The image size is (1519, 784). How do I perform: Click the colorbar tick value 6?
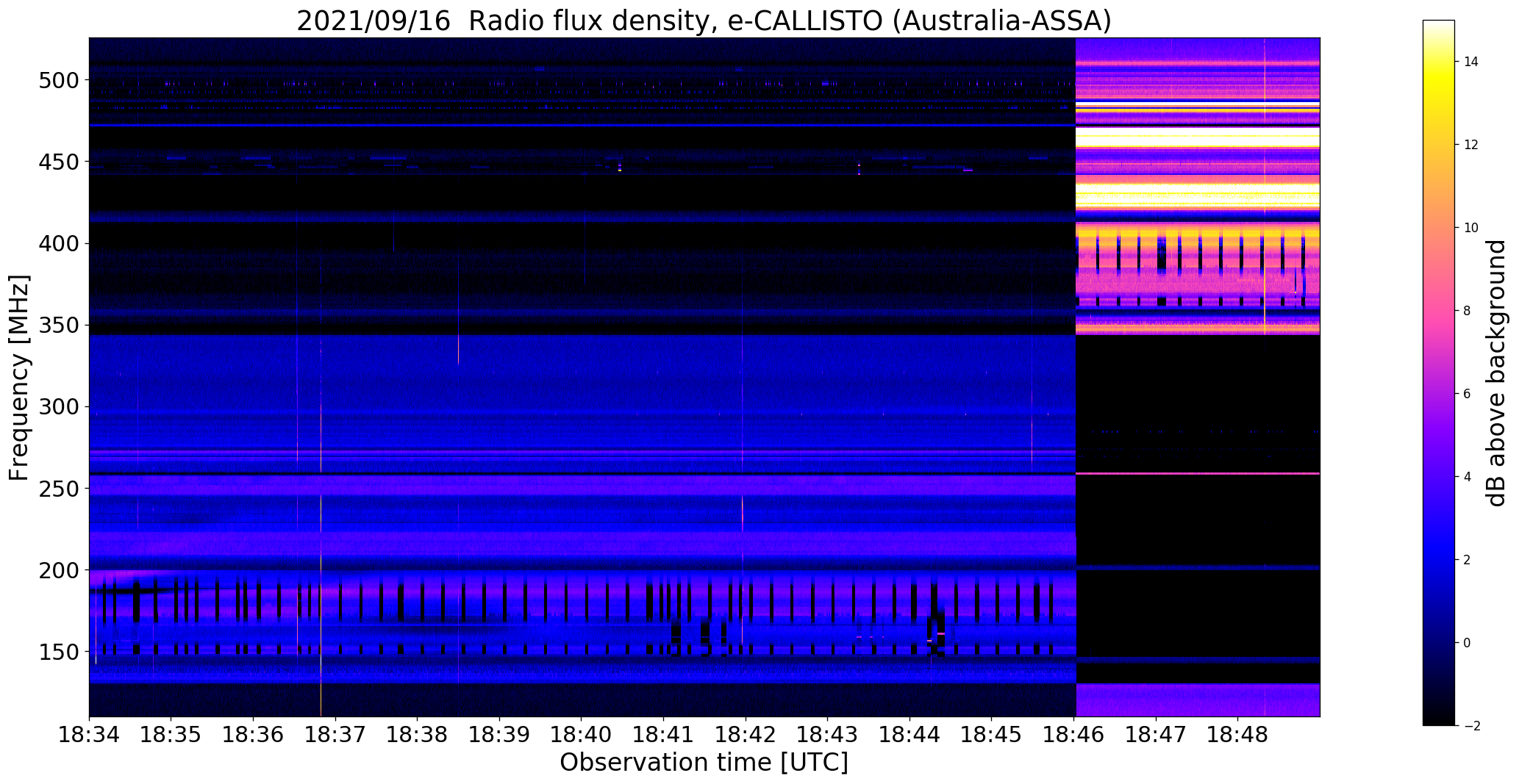(x=1468, y=394)
